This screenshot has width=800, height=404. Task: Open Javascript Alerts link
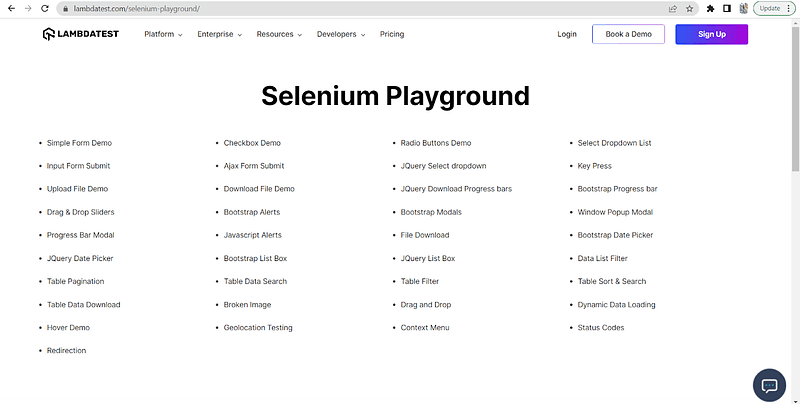click(x=253, y=235)
